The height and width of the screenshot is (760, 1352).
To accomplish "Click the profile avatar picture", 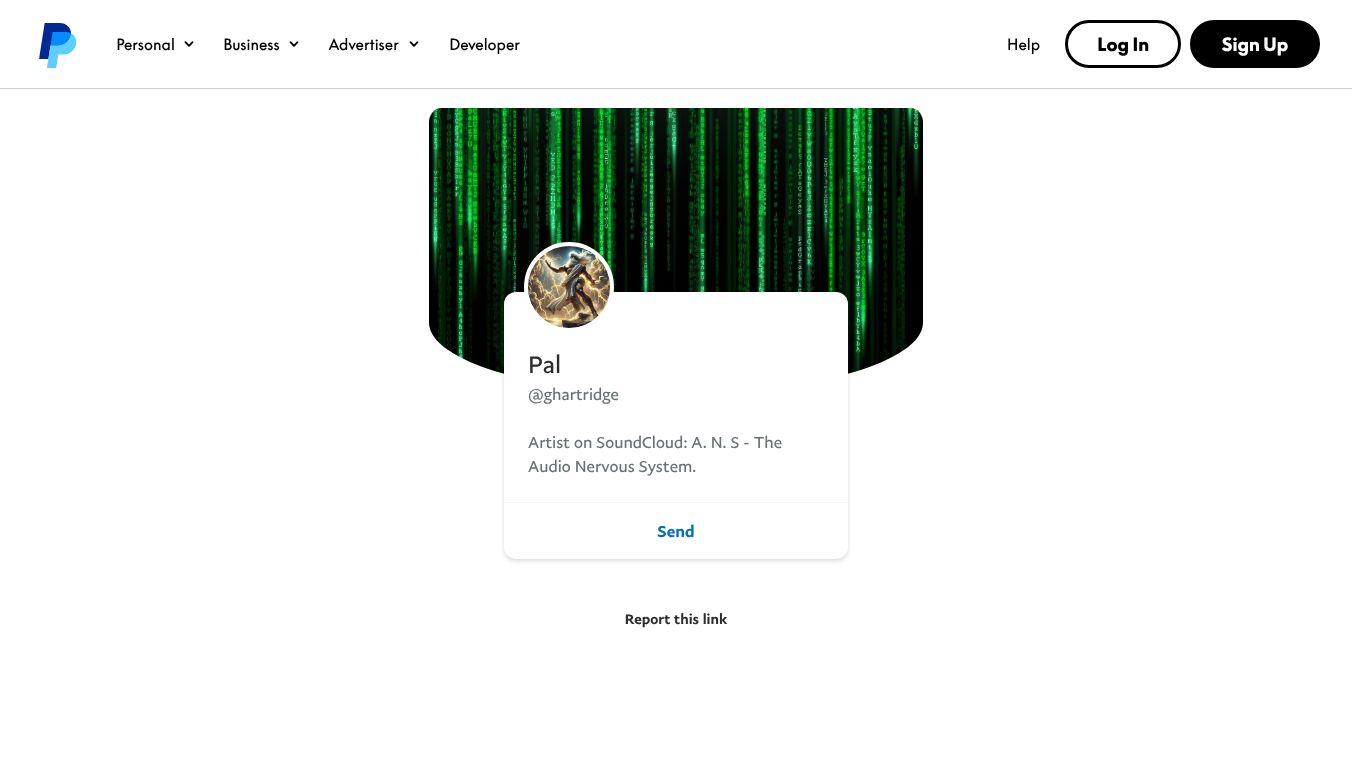I will pos(569,286).
